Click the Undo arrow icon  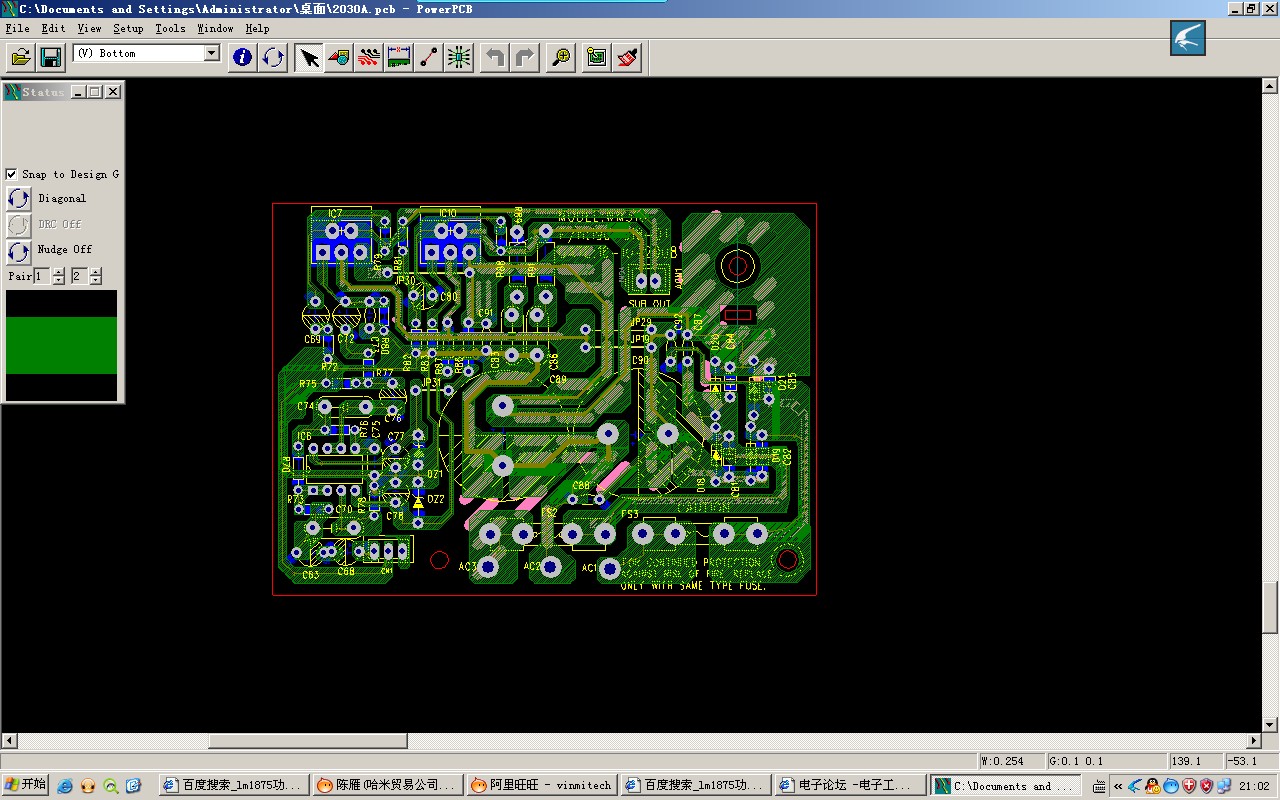(x=495, y=57)
